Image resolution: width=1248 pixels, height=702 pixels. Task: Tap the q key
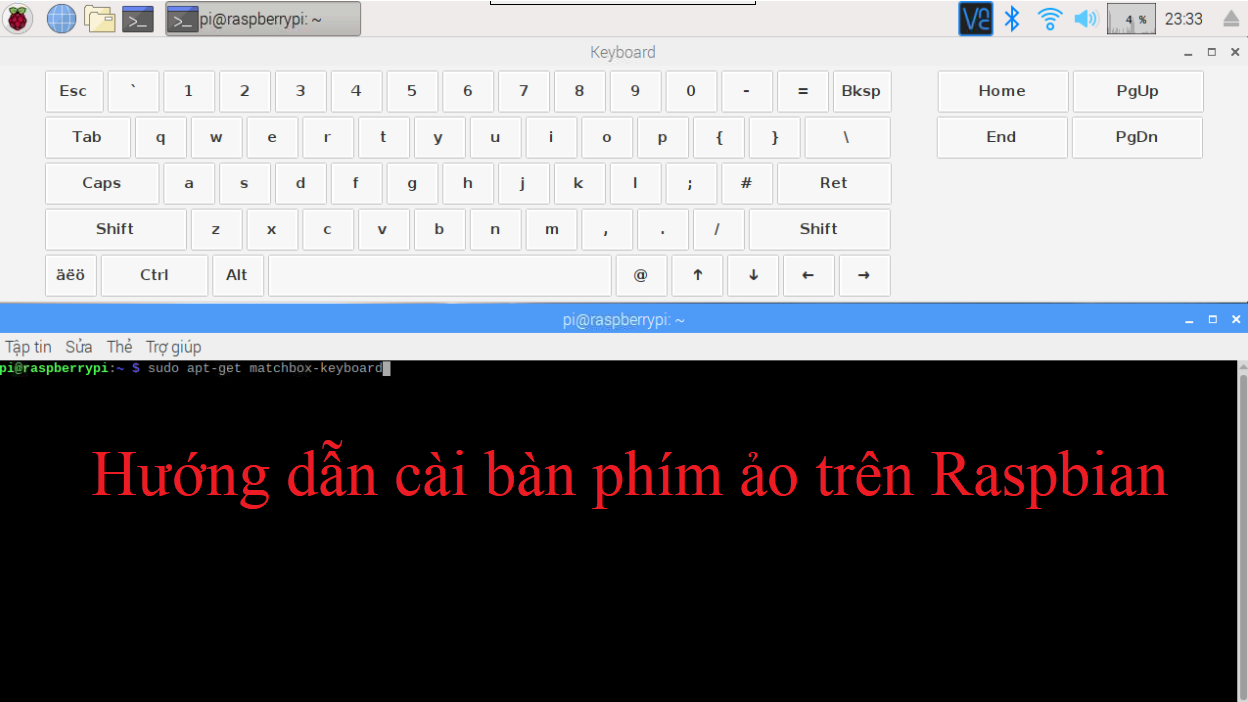click(161, 137)
